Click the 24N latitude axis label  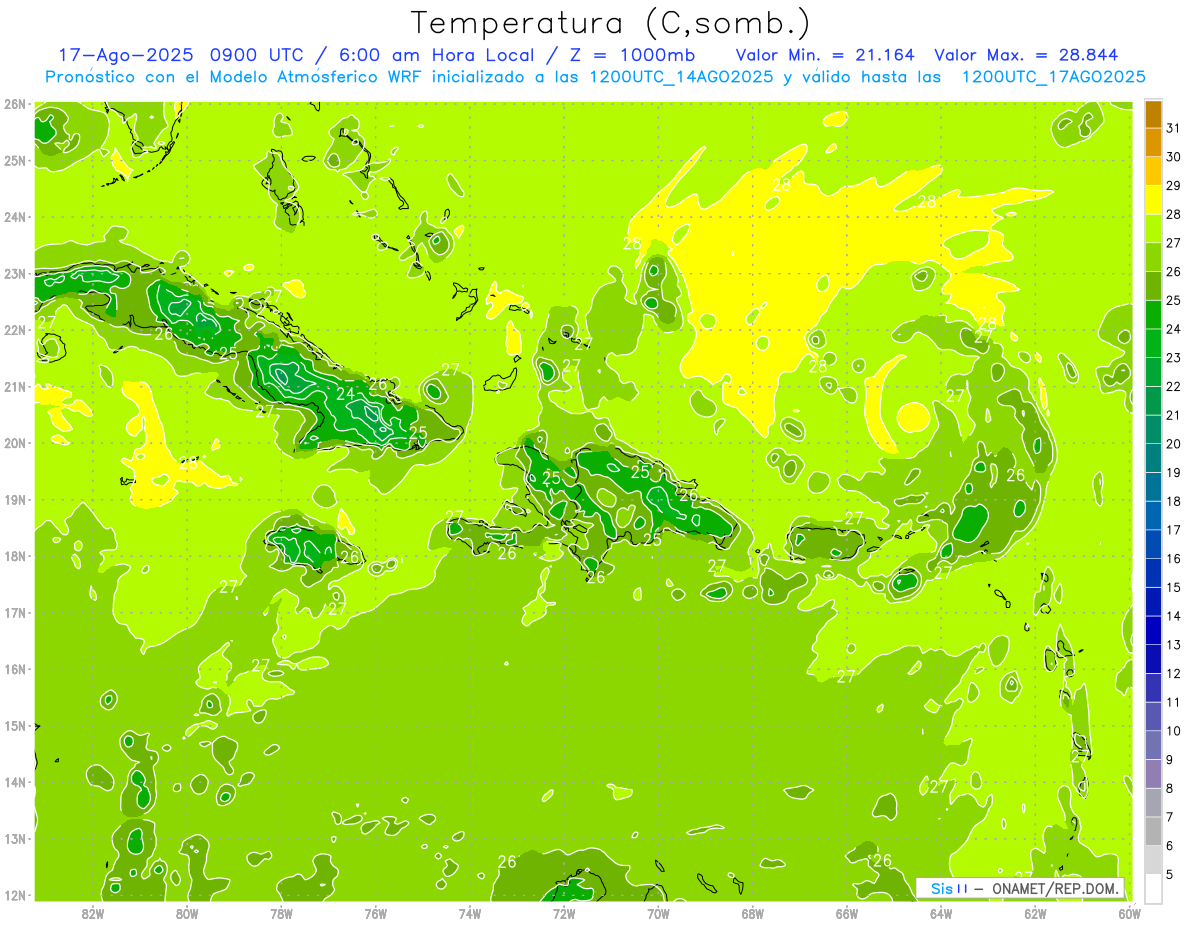14,217
